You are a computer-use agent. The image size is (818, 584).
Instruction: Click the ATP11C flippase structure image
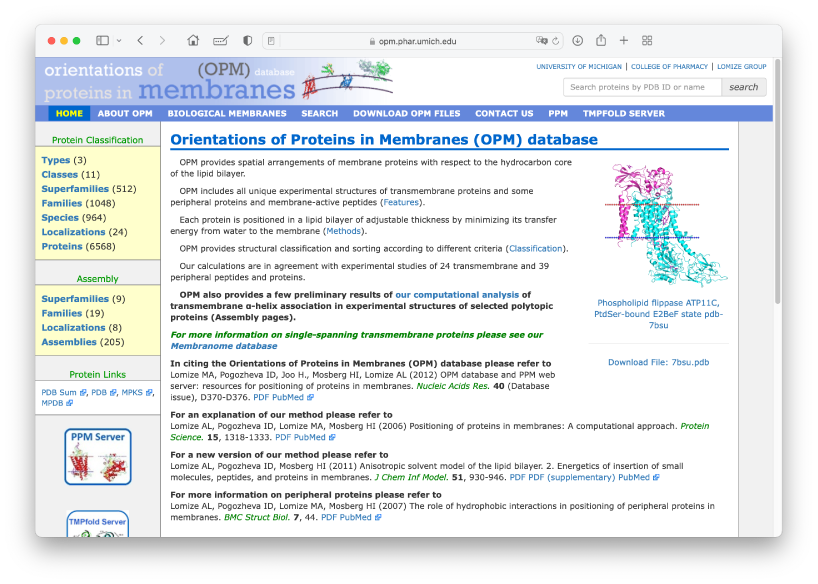[666, 225]
